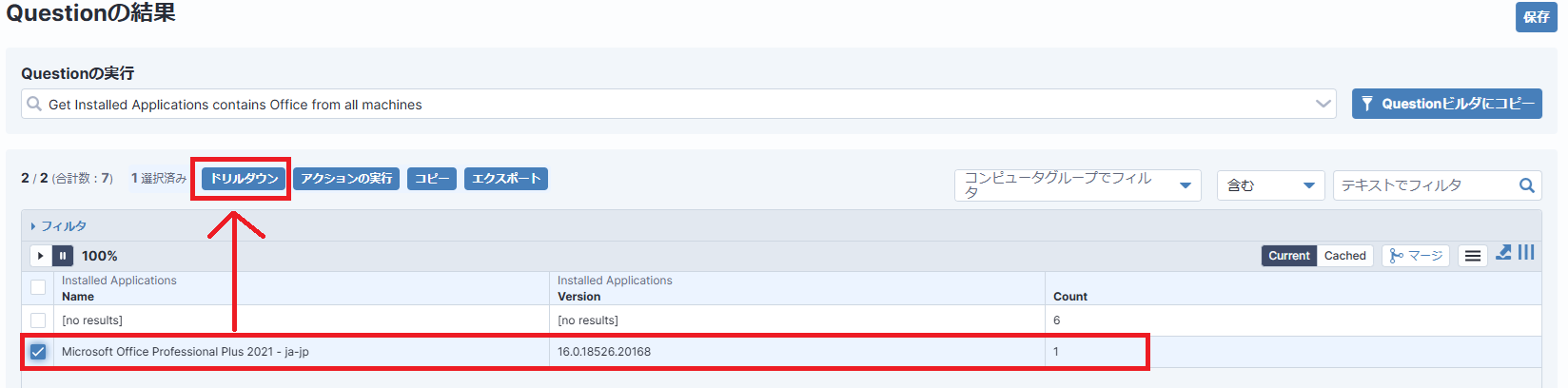Click the magnifier icon in text filter
This screenshot has height=388, width=1568.
(x=1527, y=185)
